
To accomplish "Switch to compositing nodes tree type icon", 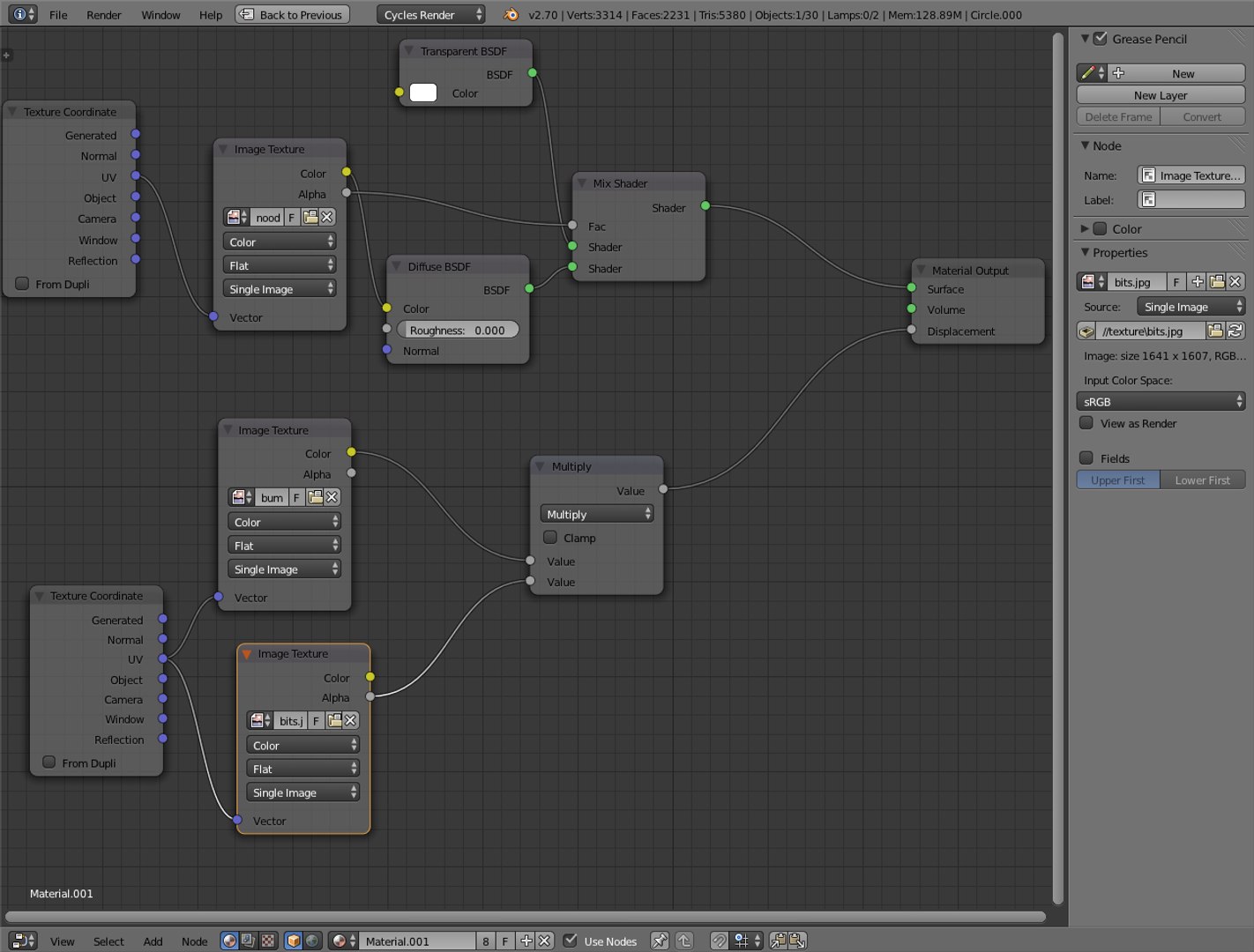I will 249,941.
